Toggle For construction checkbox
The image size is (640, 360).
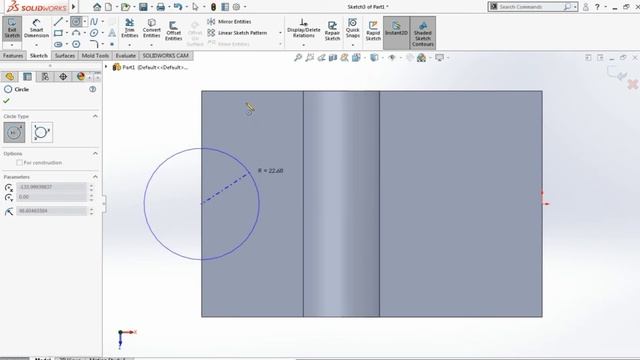[x=19, y=162]
